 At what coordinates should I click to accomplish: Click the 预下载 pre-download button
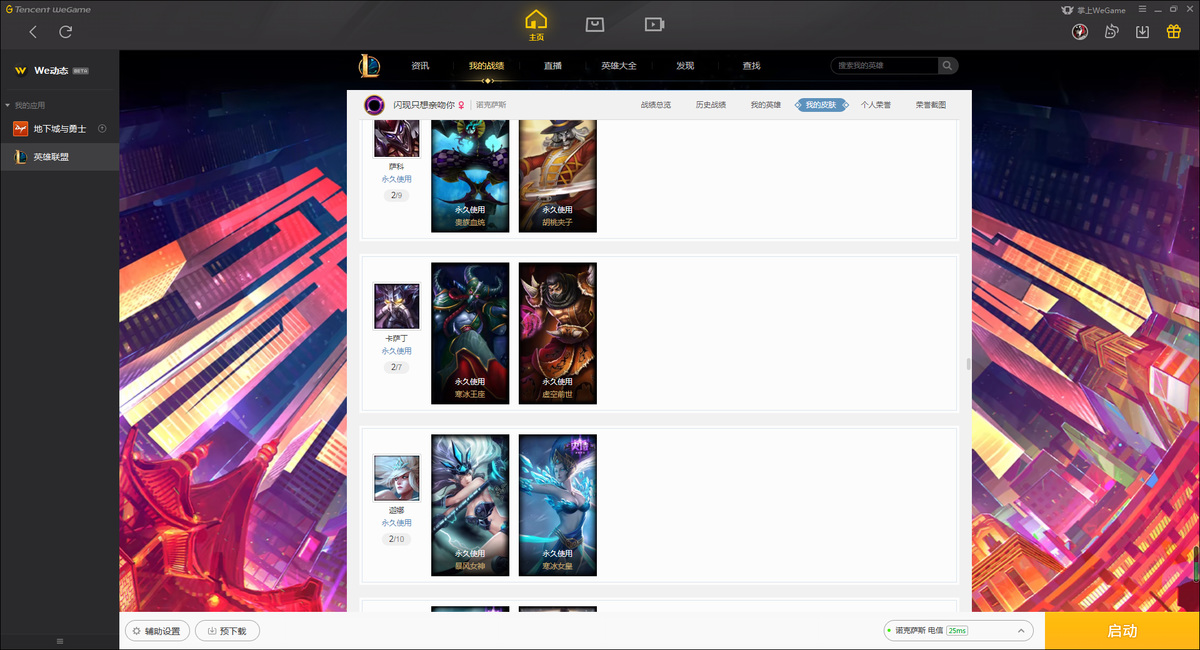[227, 631]
